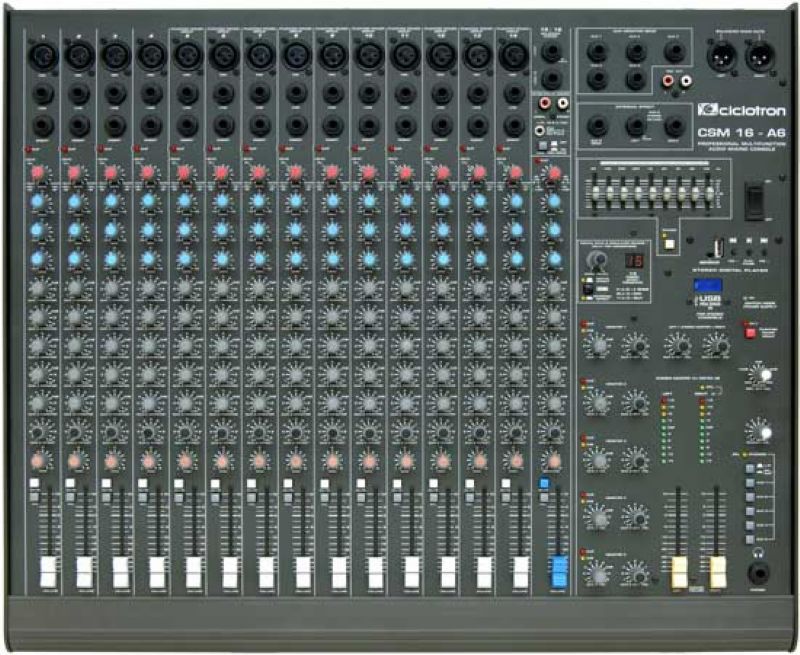The image size is (800, 655).
Task: Click the red gain knob on channel 1
Action: [x=35, y=174]
